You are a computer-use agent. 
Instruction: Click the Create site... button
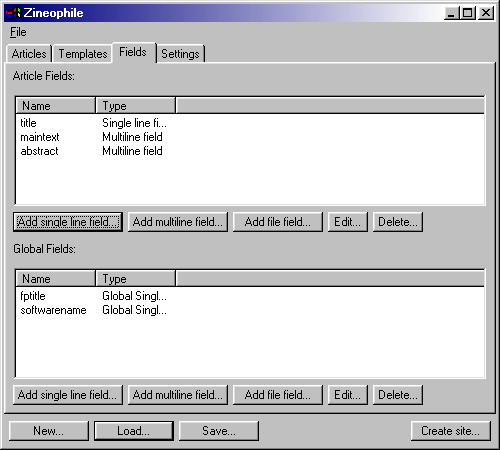[x=451, y=431]
